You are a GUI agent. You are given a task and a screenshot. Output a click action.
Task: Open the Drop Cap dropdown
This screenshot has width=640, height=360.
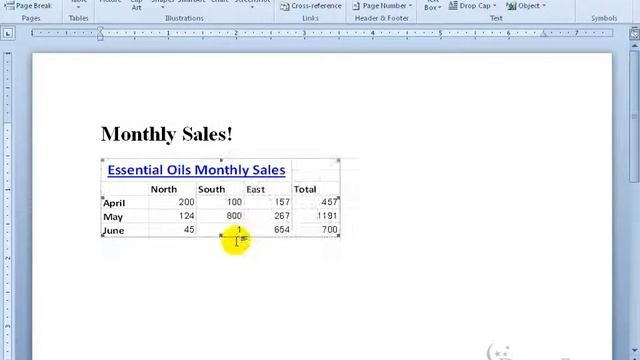[x=473, y=6]
